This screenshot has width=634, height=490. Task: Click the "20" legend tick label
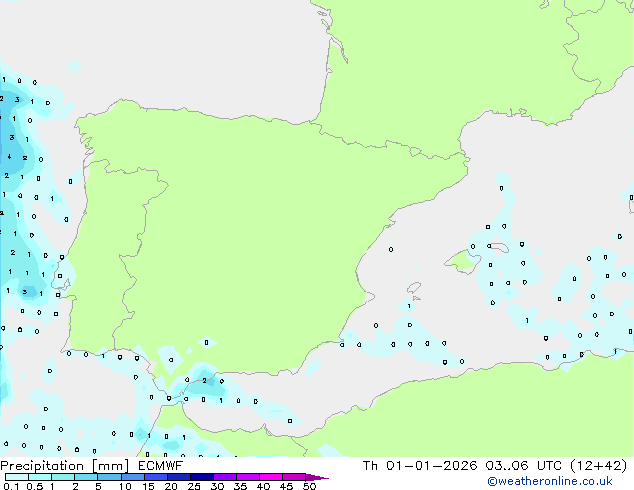(x=171, y=486)
